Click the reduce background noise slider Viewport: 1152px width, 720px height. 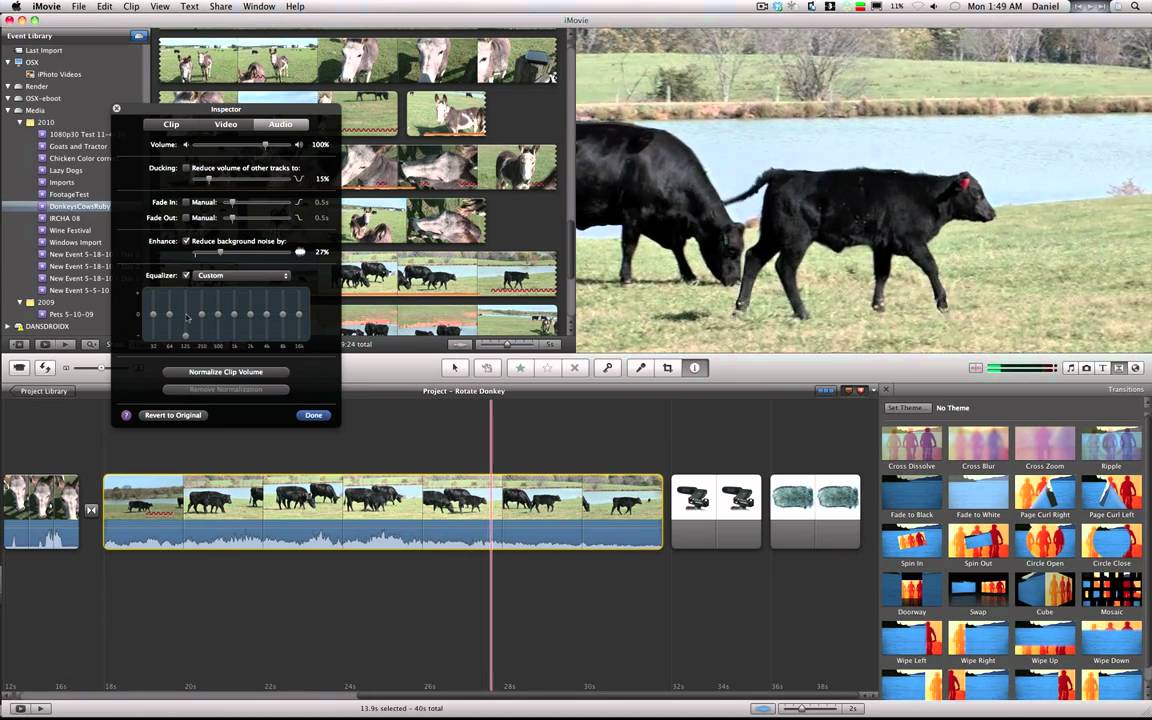click(x=220, y=252)
